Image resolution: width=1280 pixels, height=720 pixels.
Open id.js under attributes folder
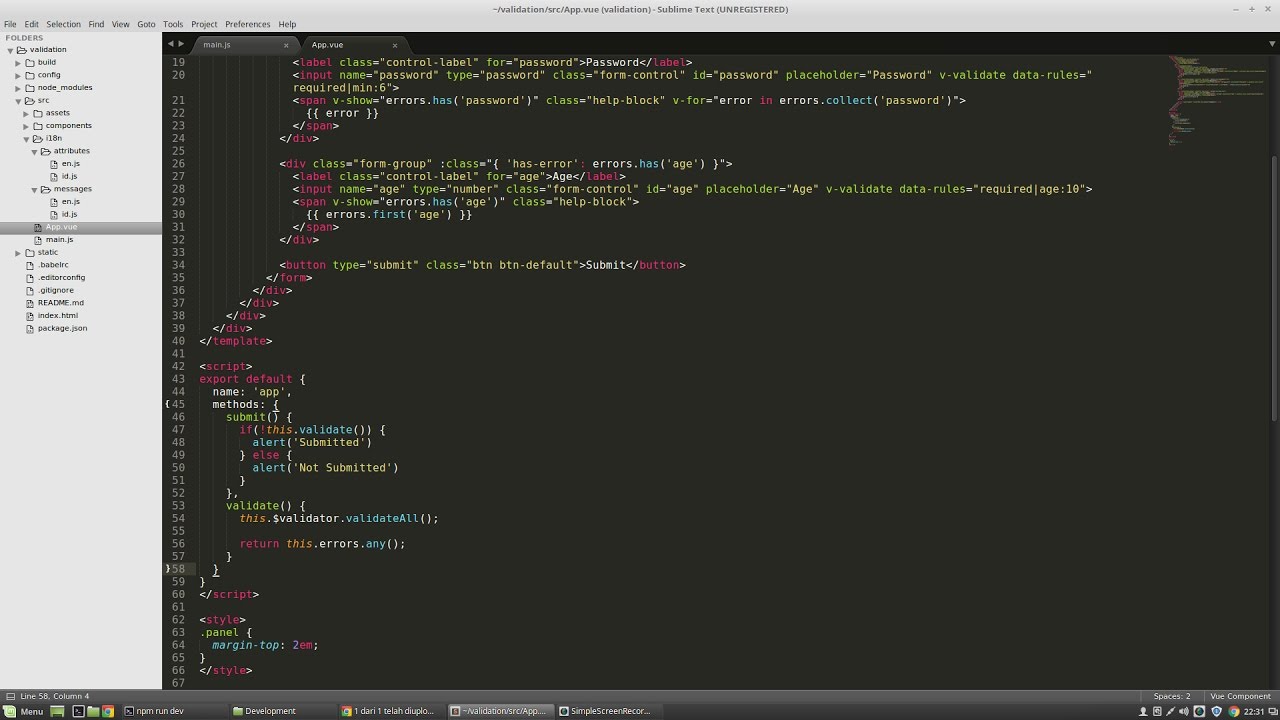69,176
